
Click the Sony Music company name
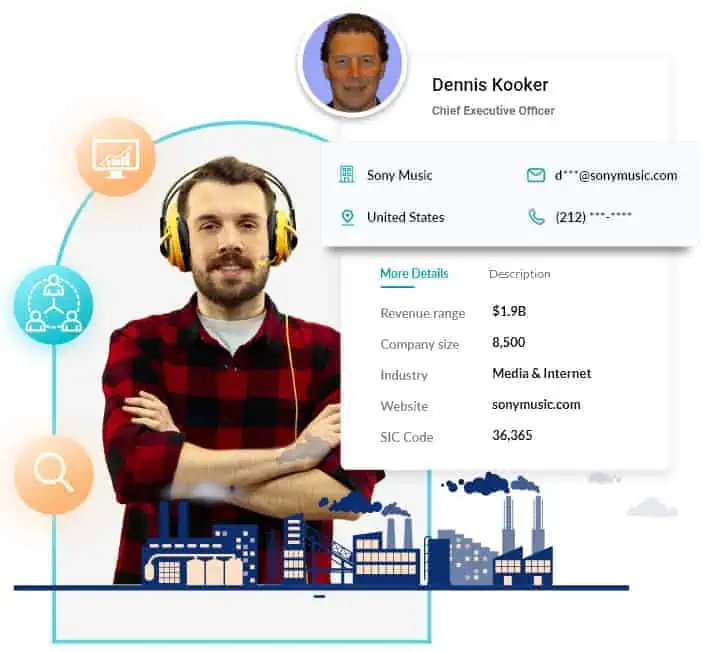tap(400, 175)
